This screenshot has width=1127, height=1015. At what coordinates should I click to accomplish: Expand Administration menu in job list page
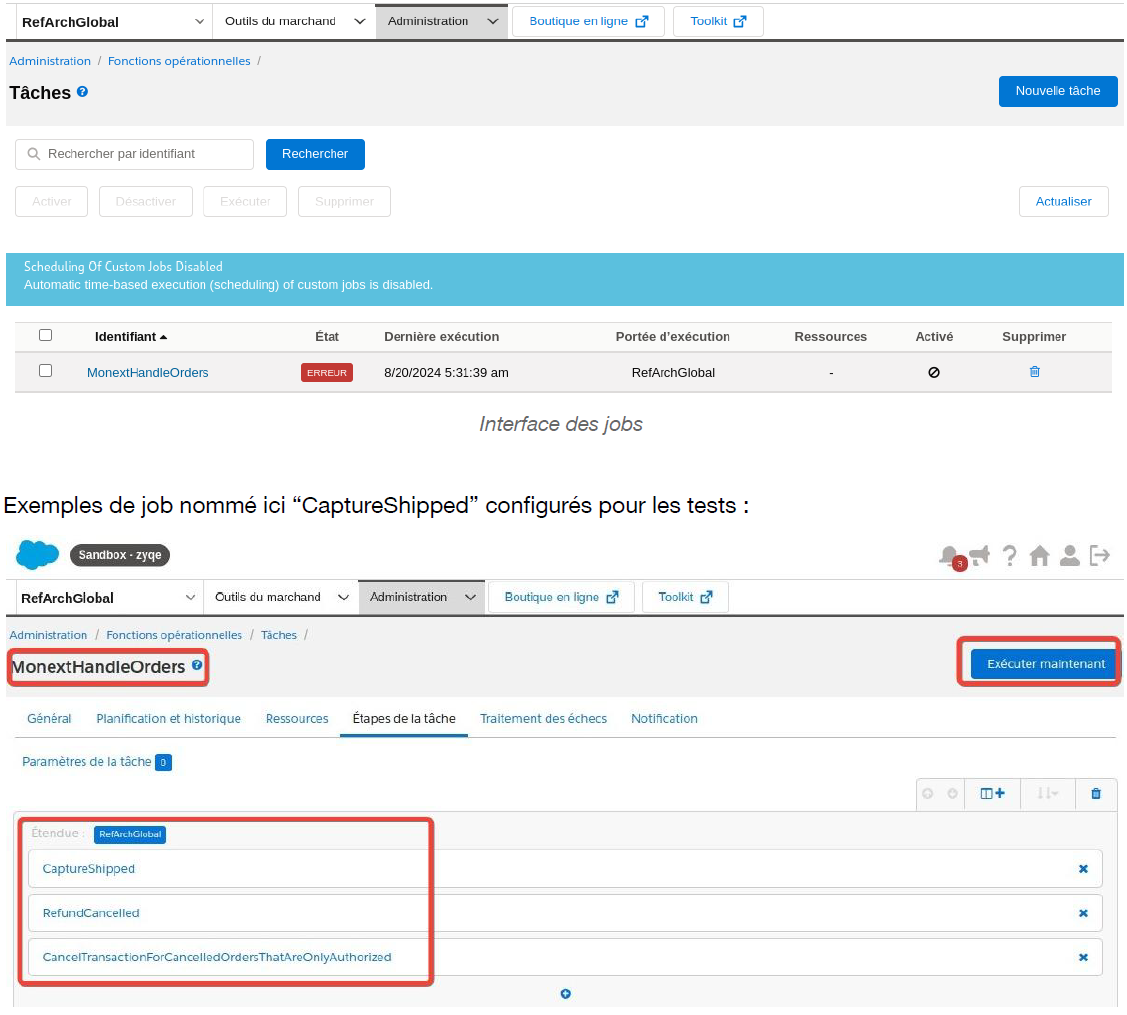tap(442, 22)
